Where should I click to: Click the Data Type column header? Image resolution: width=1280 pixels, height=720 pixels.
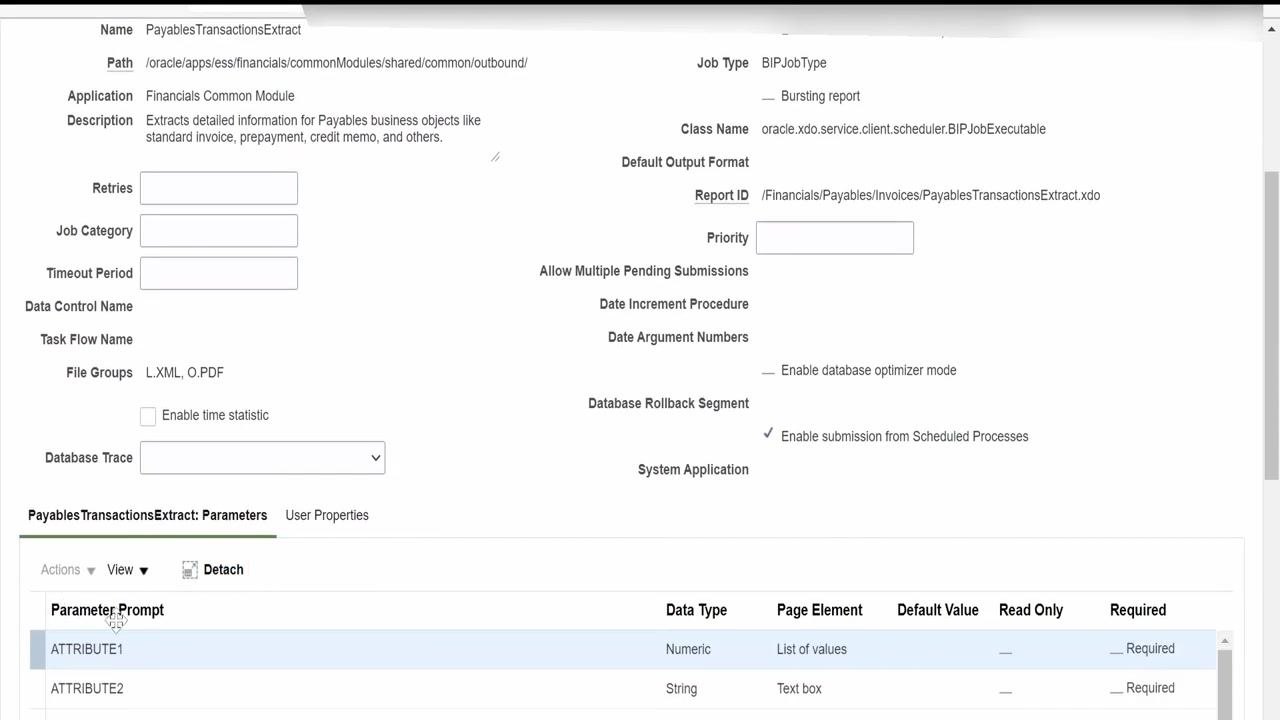coord(696,610)
